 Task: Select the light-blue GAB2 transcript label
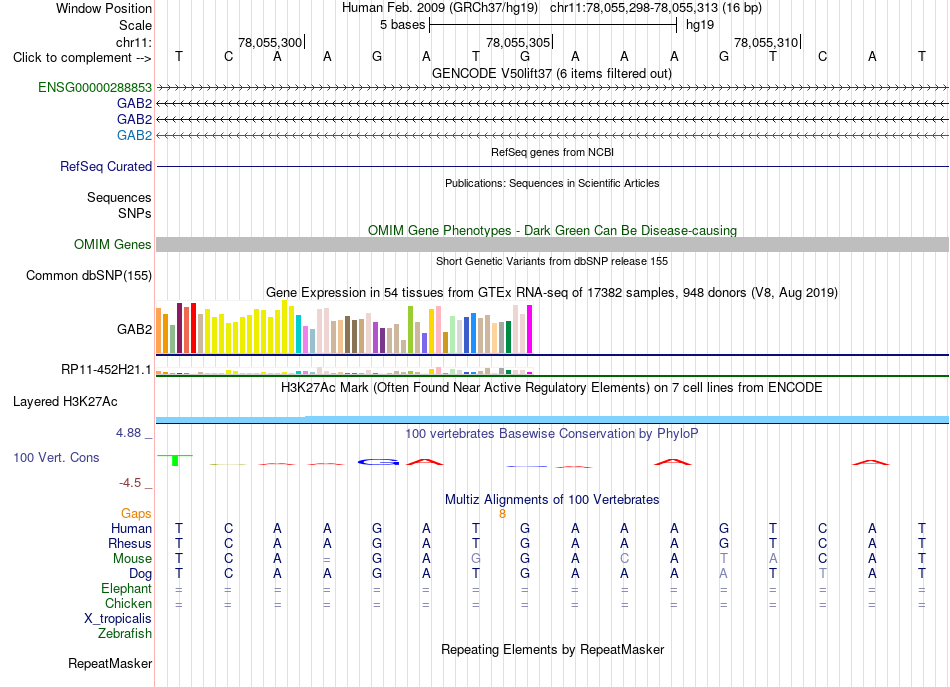coord(134,135)
